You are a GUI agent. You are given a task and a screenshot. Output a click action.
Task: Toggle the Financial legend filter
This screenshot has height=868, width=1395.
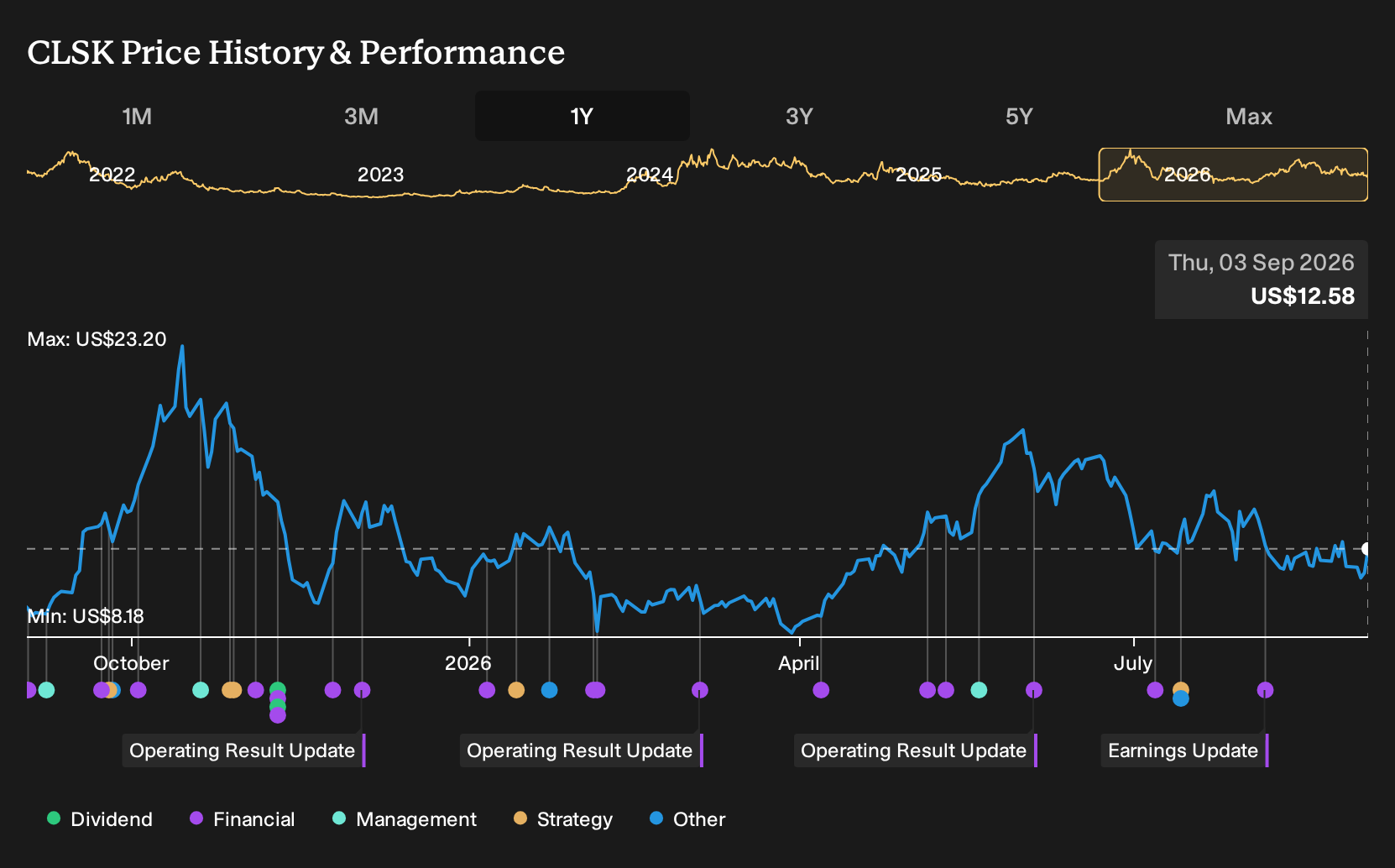point(243,819)
